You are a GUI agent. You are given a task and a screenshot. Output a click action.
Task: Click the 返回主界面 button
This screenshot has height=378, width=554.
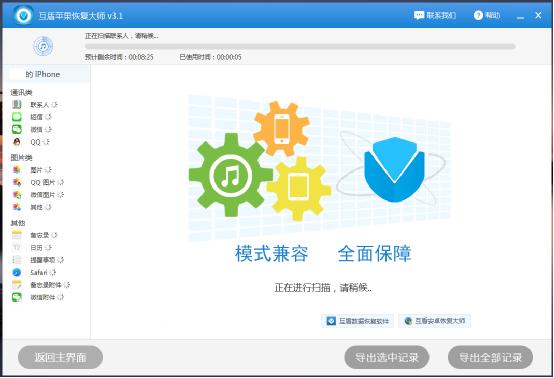pyautogui.click(x=60, y=357)
